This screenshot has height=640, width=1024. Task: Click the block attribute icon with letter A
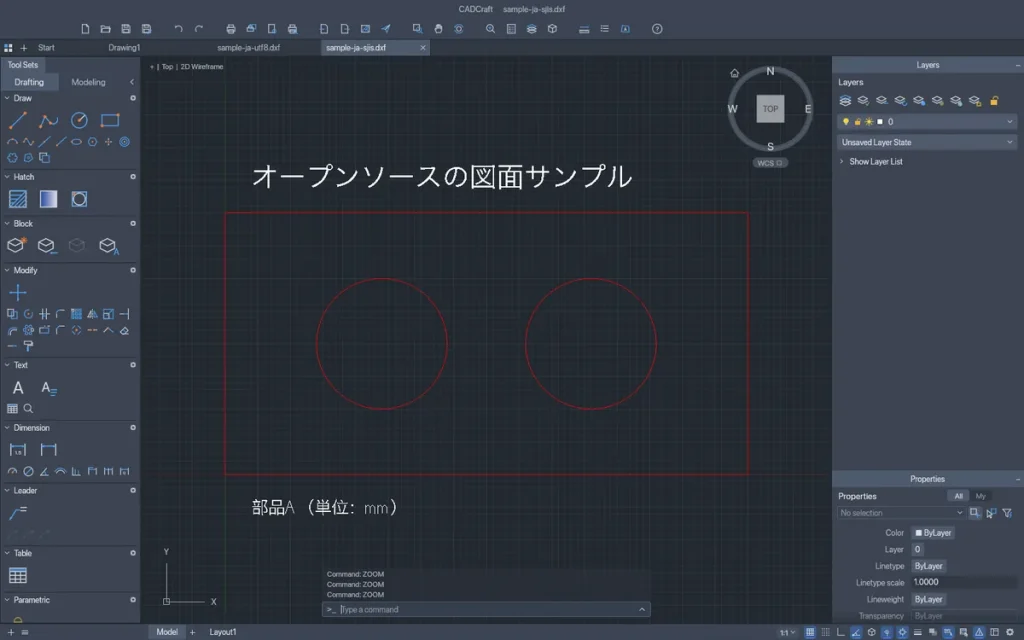tap(108, 246)
